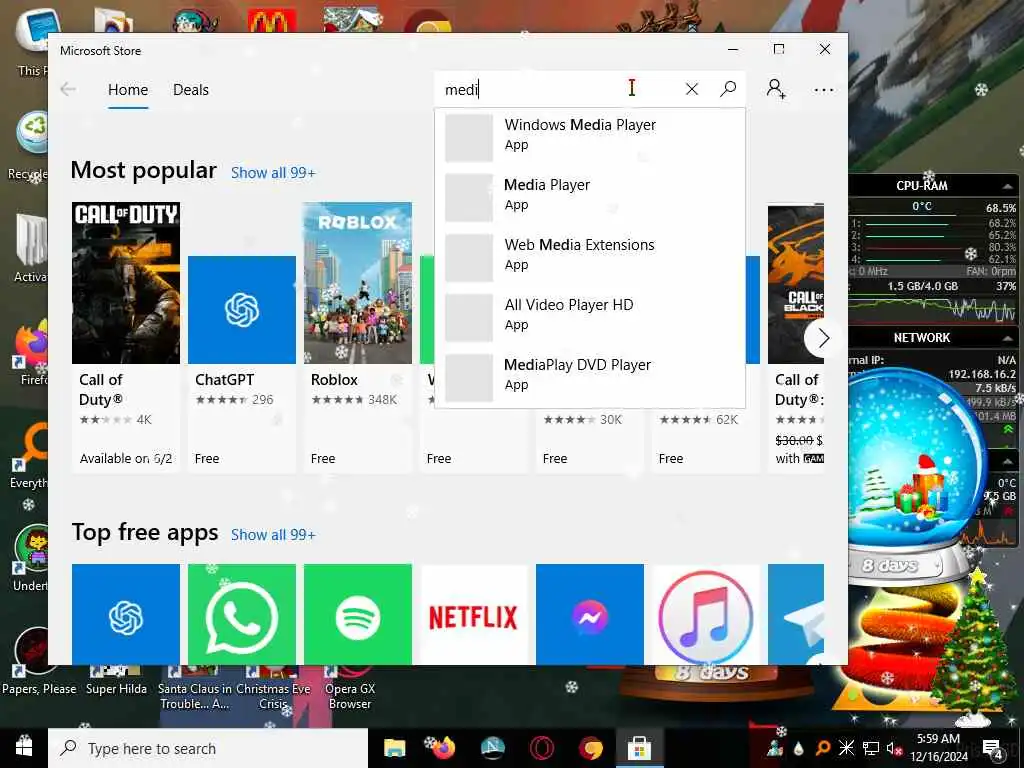Select the Media Player suggestion
Viewport: 1024px width, 768px height.
[590, 197]
